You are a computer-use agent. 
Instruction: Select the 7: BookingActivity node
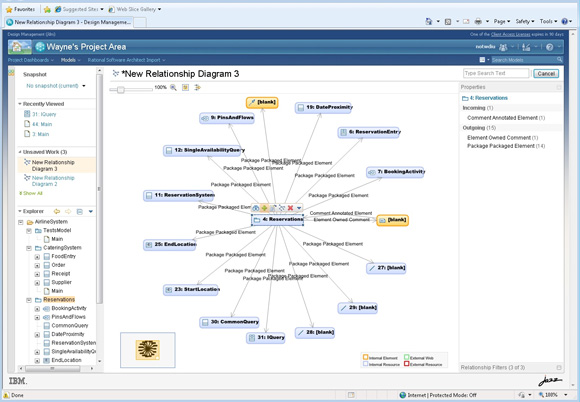tap(395, 172)
